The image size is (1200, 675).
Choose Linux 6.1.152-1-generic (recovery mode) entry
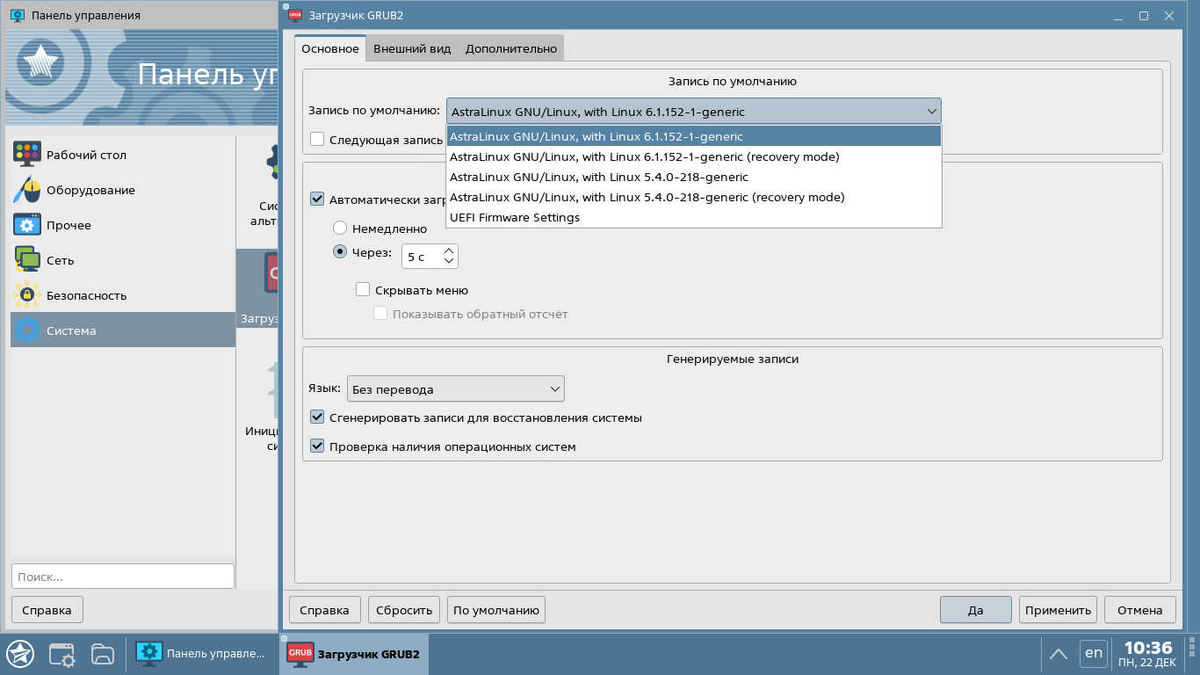(693, 156)
